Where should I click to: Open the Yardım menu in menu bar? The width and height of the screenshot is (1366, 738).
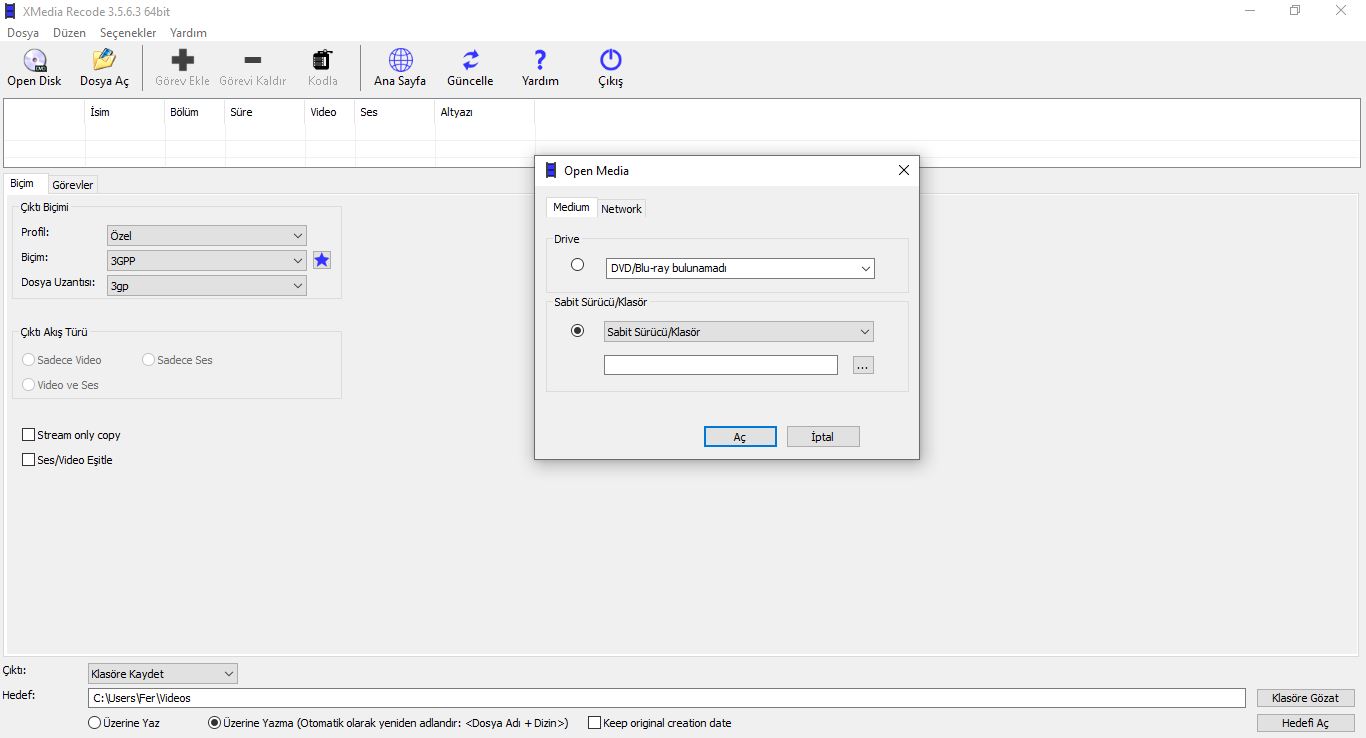click(x=188, y=33)
